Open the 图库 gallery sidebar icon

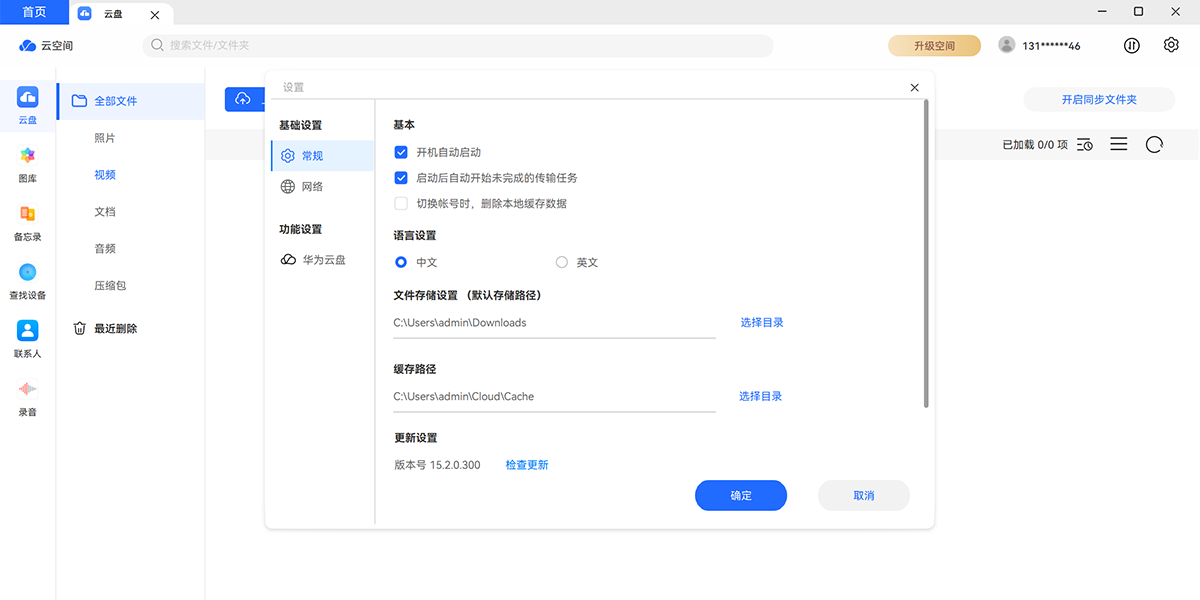click(x=28, y=156)
